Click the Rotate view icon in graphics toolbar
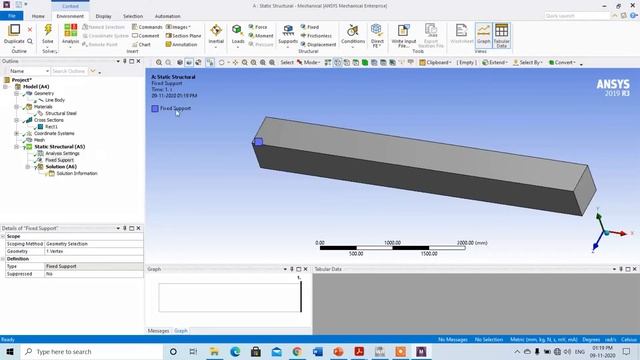Image resolution: width=640 pixels, height=360 pixels. (222, 62)
